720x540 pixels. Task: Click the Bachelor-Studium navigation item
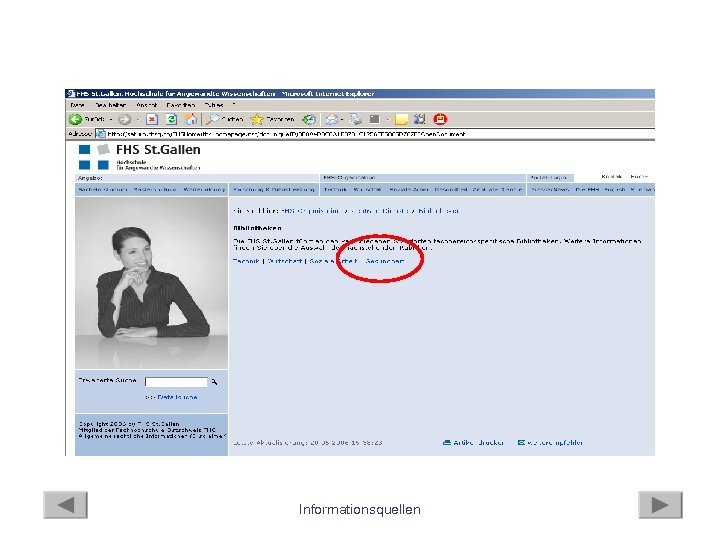102,189
